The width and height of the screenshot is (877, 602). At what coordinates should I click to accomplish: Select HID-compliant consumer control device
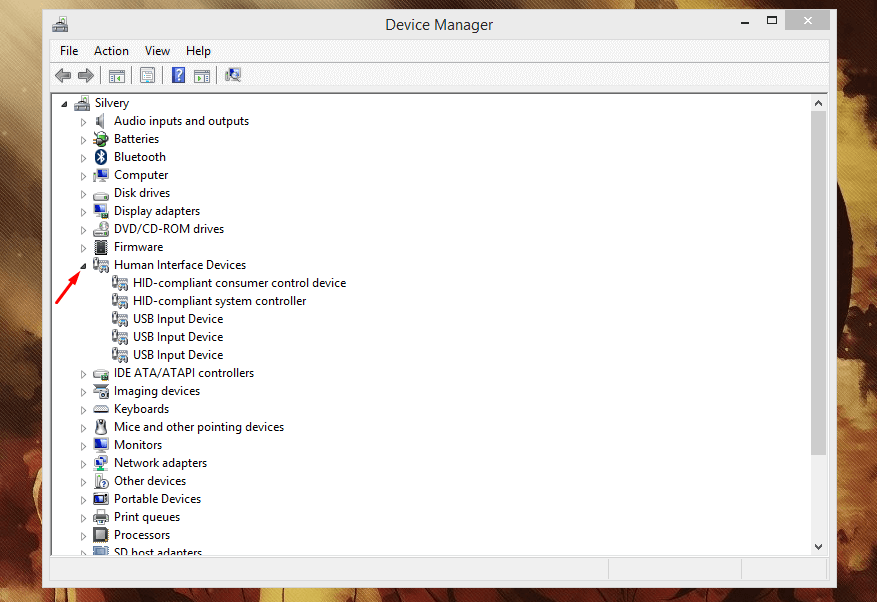pyautogui.click(x=239, y=283)
